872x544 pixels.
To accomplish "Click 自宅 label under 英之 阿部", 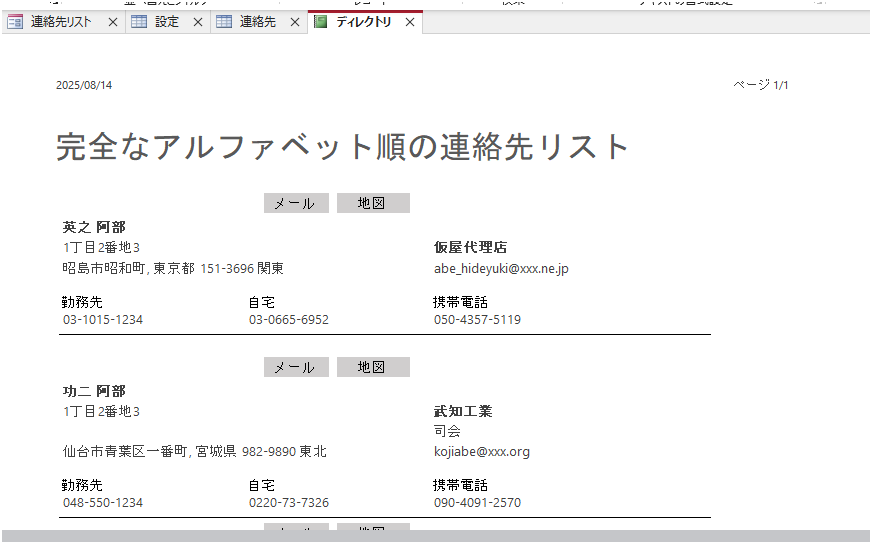I will coord(261,303).
